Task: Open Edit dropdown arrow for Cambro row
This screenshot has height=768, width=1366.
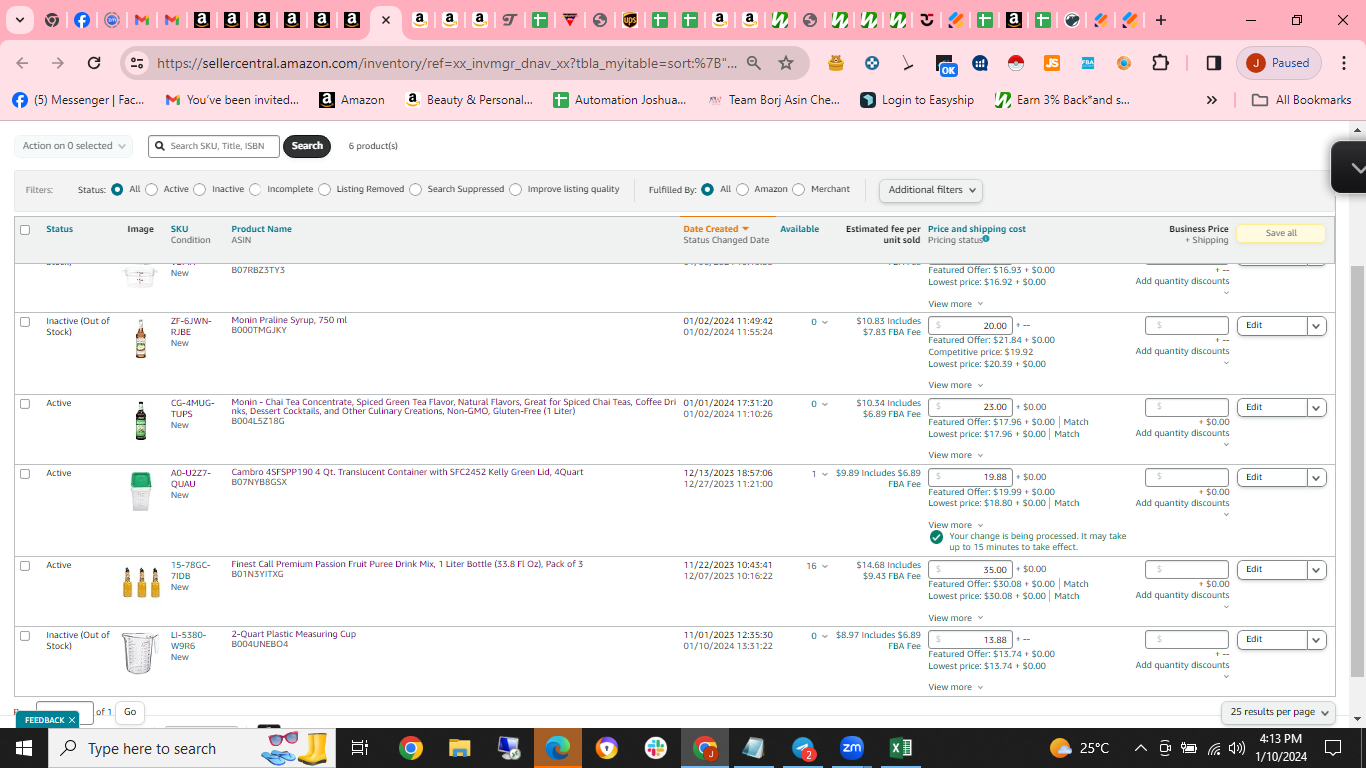Action: (1316, 478)
